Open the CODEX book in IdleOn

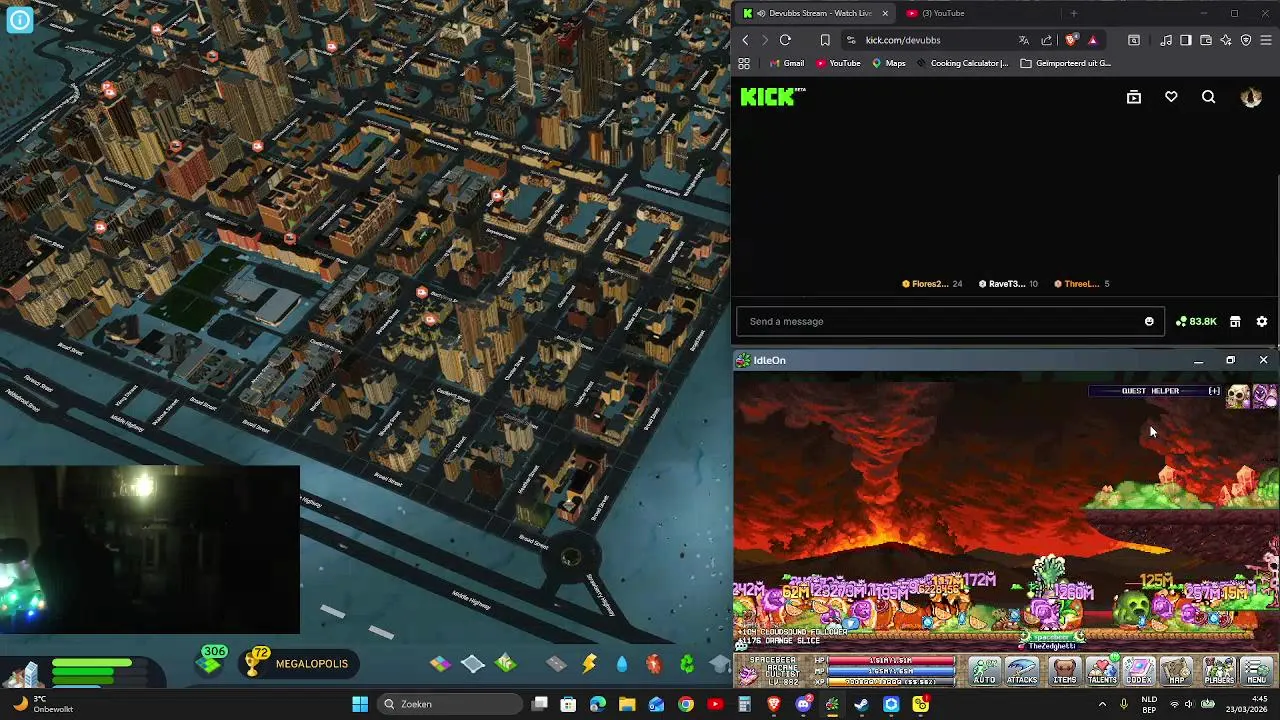coord(1139,671)
